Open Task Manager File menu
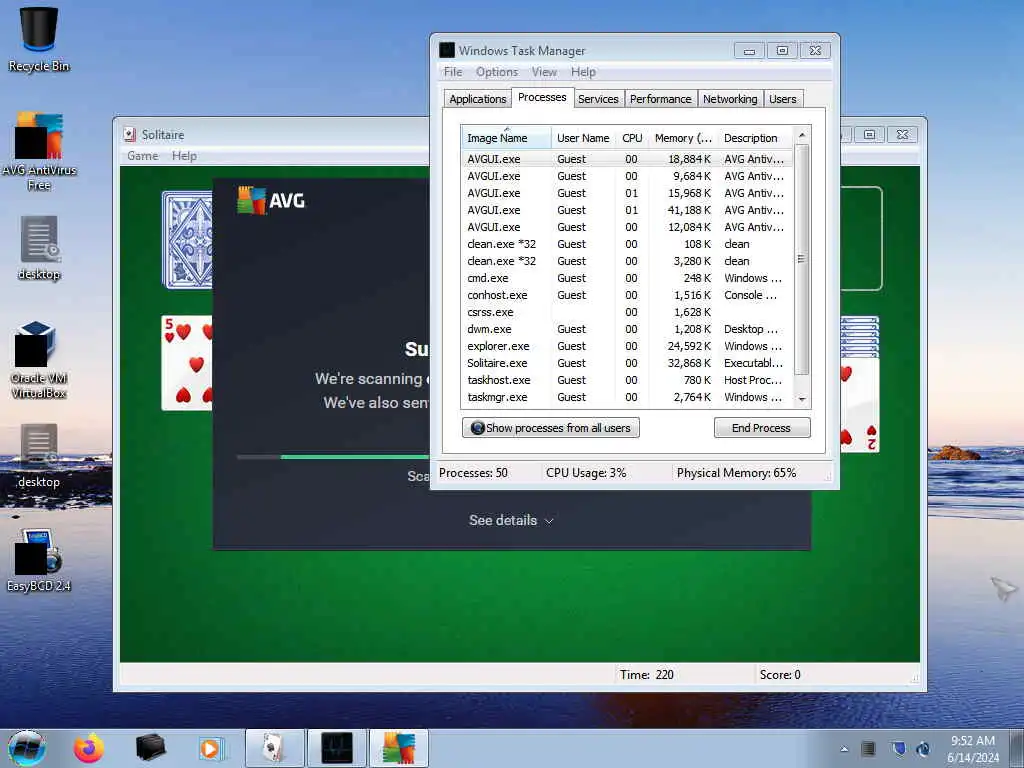 [453, 72]
